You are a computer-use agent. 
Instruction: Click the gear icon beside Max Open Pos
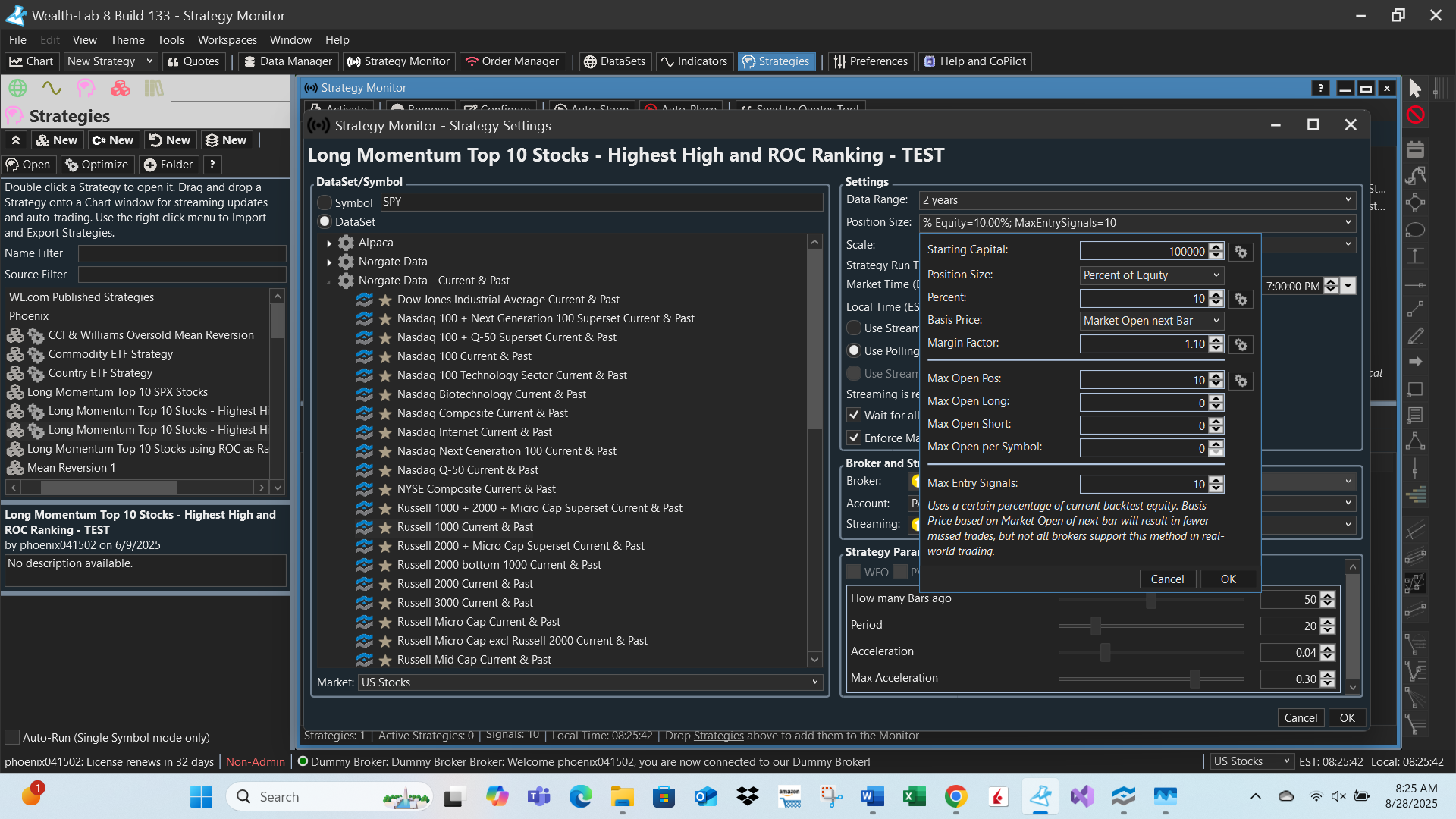(x=1241, y=381)
